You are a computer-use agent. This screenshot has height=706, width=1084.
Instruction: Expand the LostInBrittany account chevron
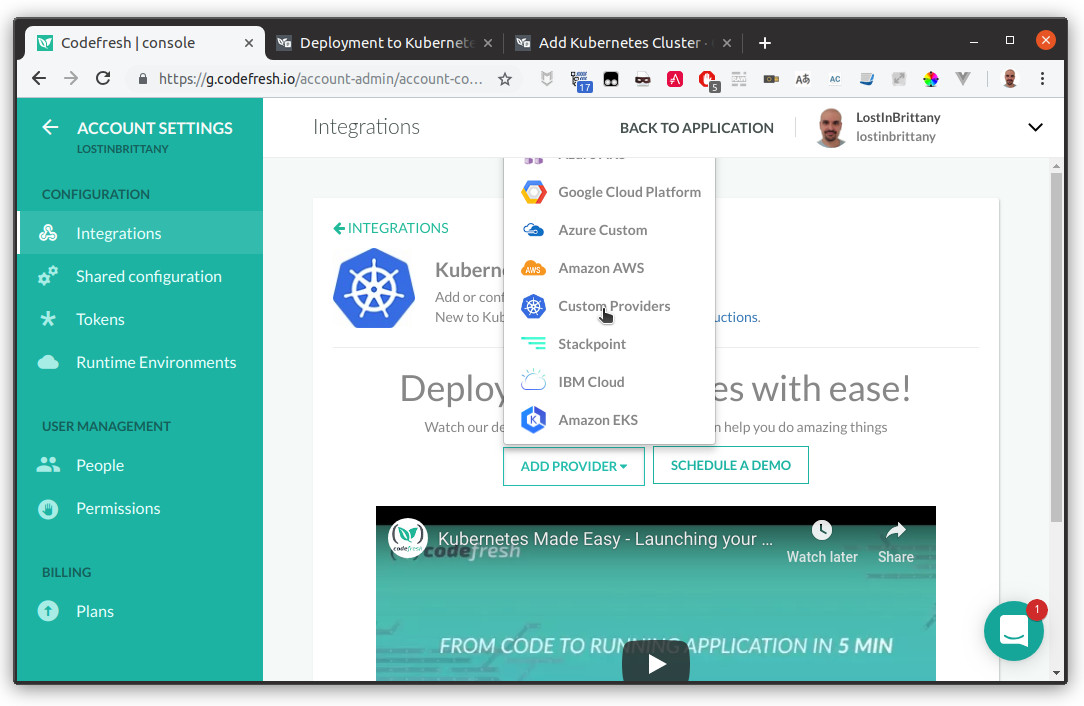[1036, 127]
